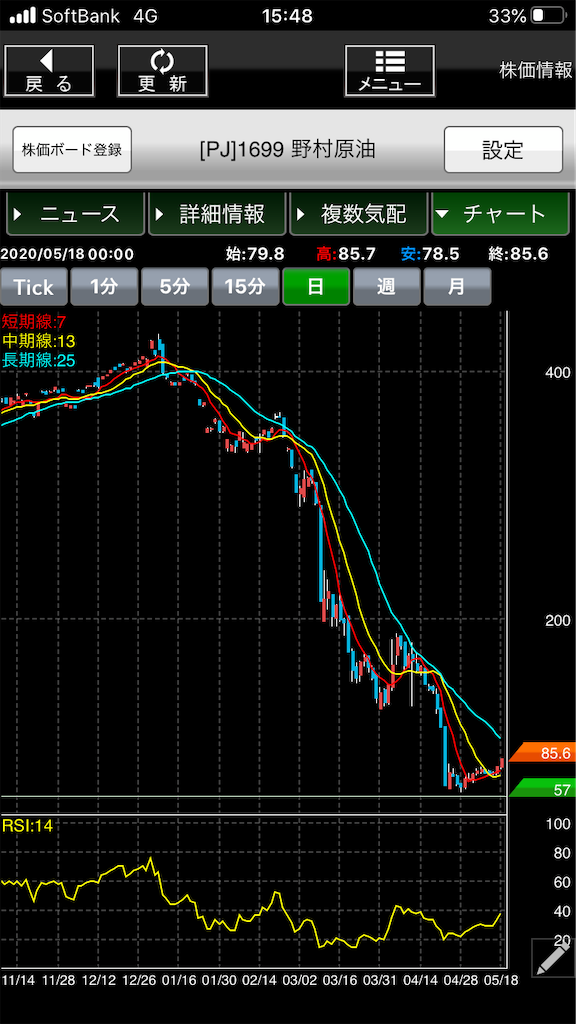Tap the opening price 始:79.8

255,254
